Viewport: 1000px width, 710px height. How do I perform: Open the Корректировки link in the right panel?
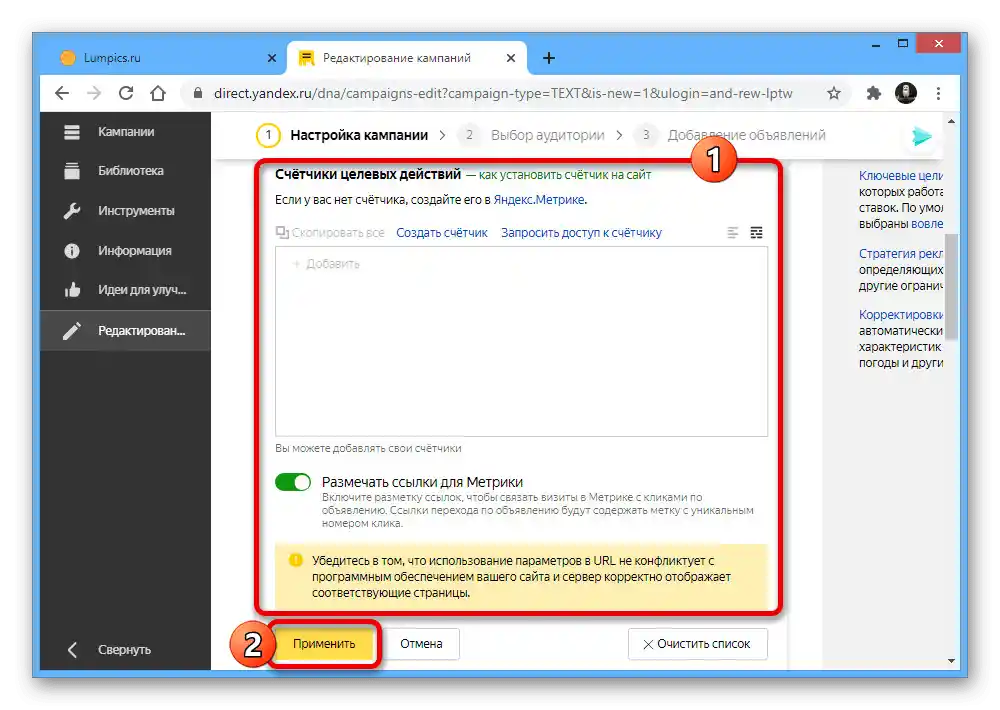click(901, 314)
